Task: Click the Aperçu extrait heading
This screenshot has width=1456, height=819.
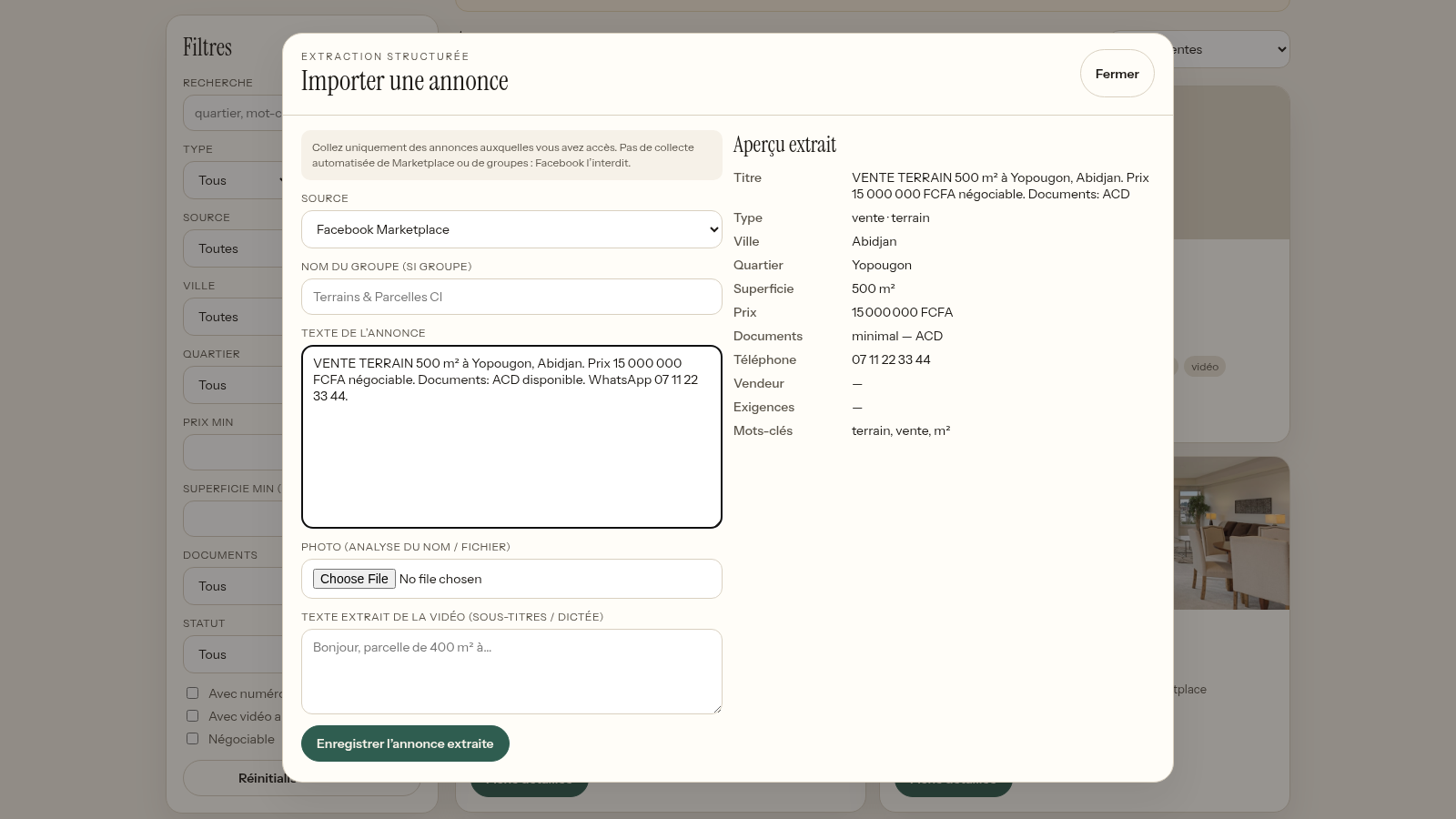Action: tap(784, 145)
